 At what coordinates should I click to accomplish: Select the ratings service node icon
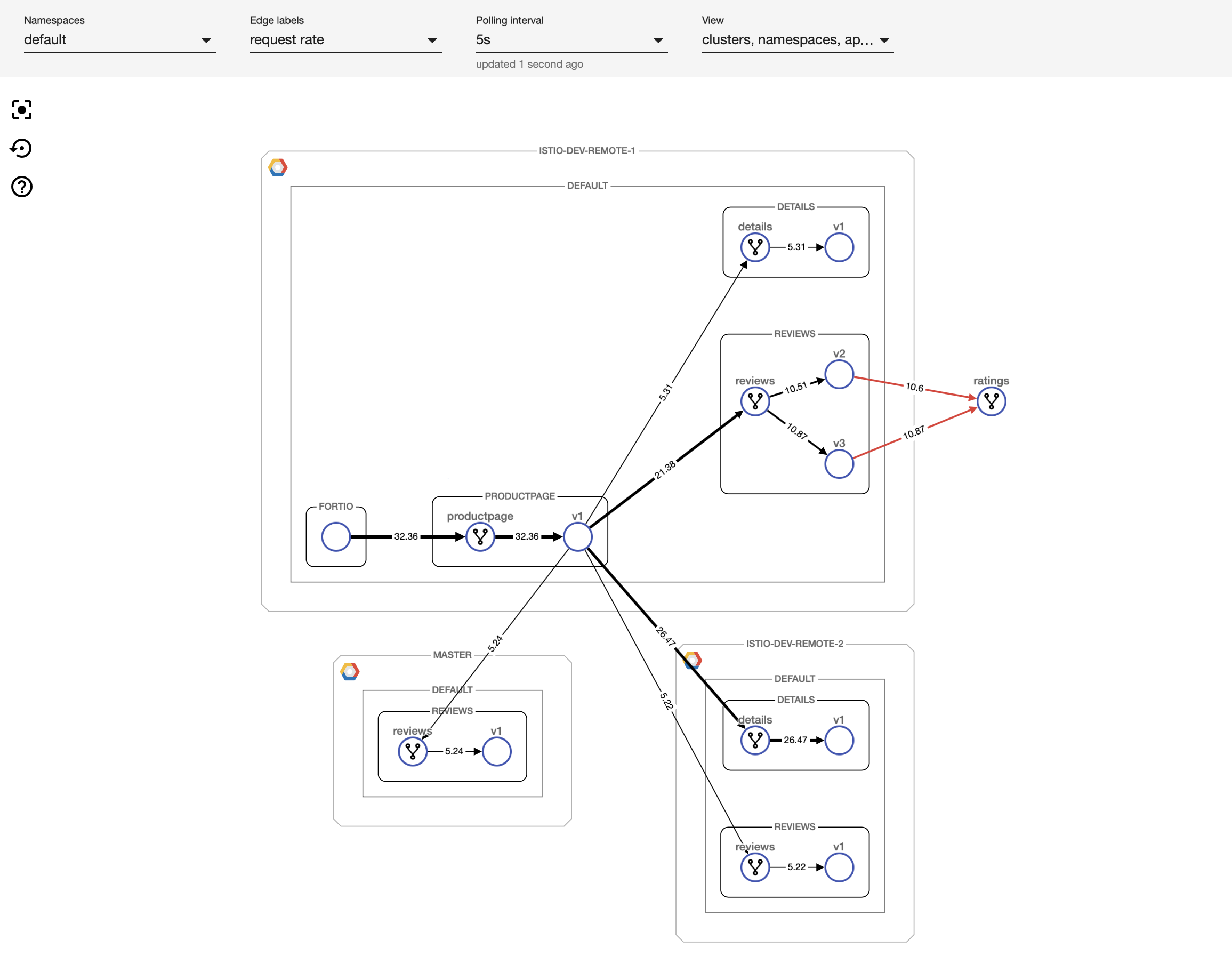tap(991, 401)
